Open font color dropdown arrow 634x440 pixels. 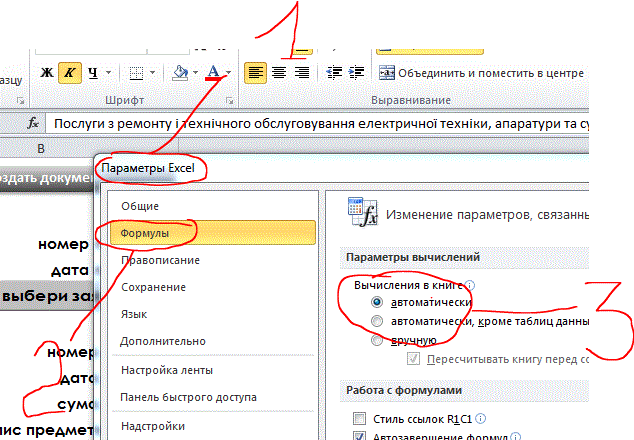(228, 73)
